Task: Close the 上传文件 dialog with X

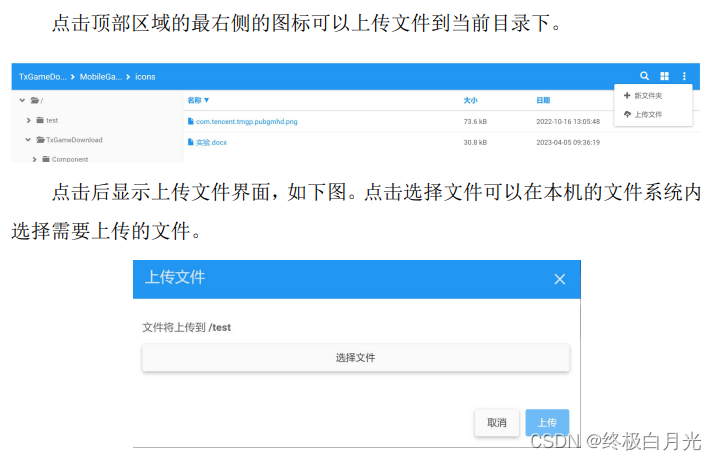Action: (x=560, y=279)
